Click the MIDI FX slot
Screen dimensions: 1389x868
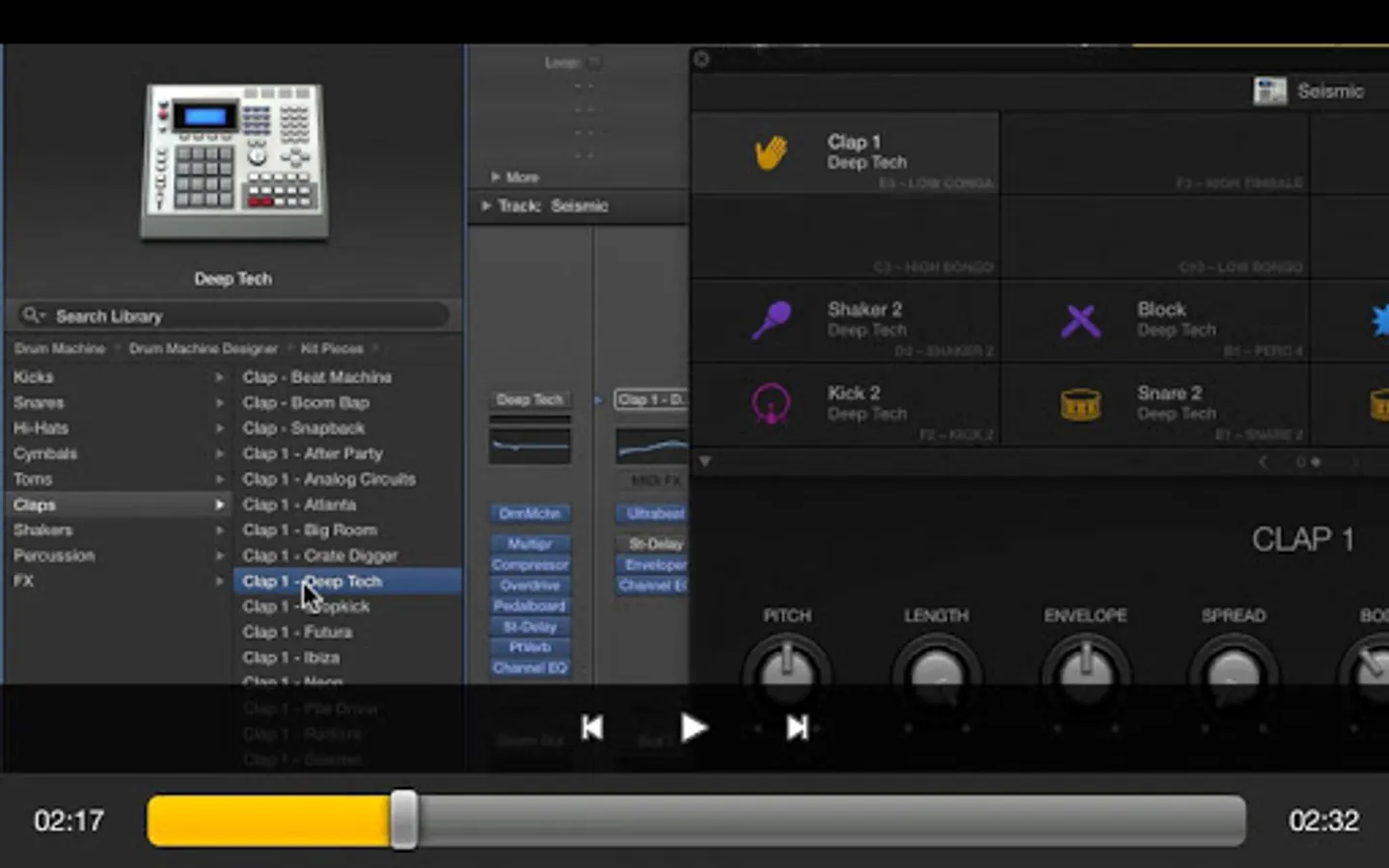pos(653,480)
